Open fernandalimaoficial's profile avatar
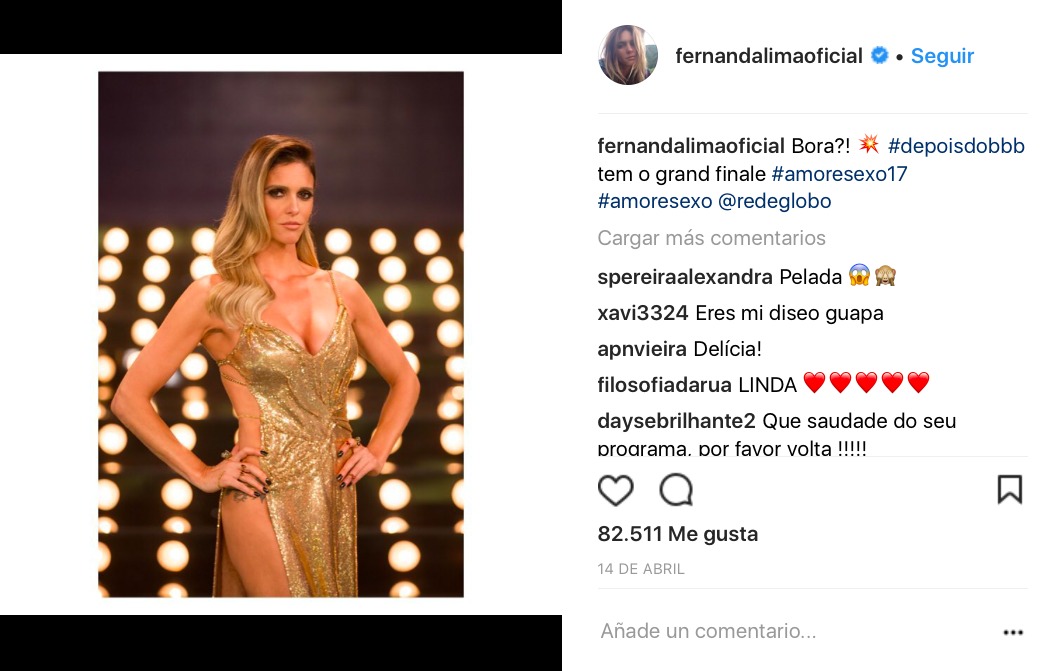Image resolution: width=1061 pixels, height=671 pixels. coord(627,55)
